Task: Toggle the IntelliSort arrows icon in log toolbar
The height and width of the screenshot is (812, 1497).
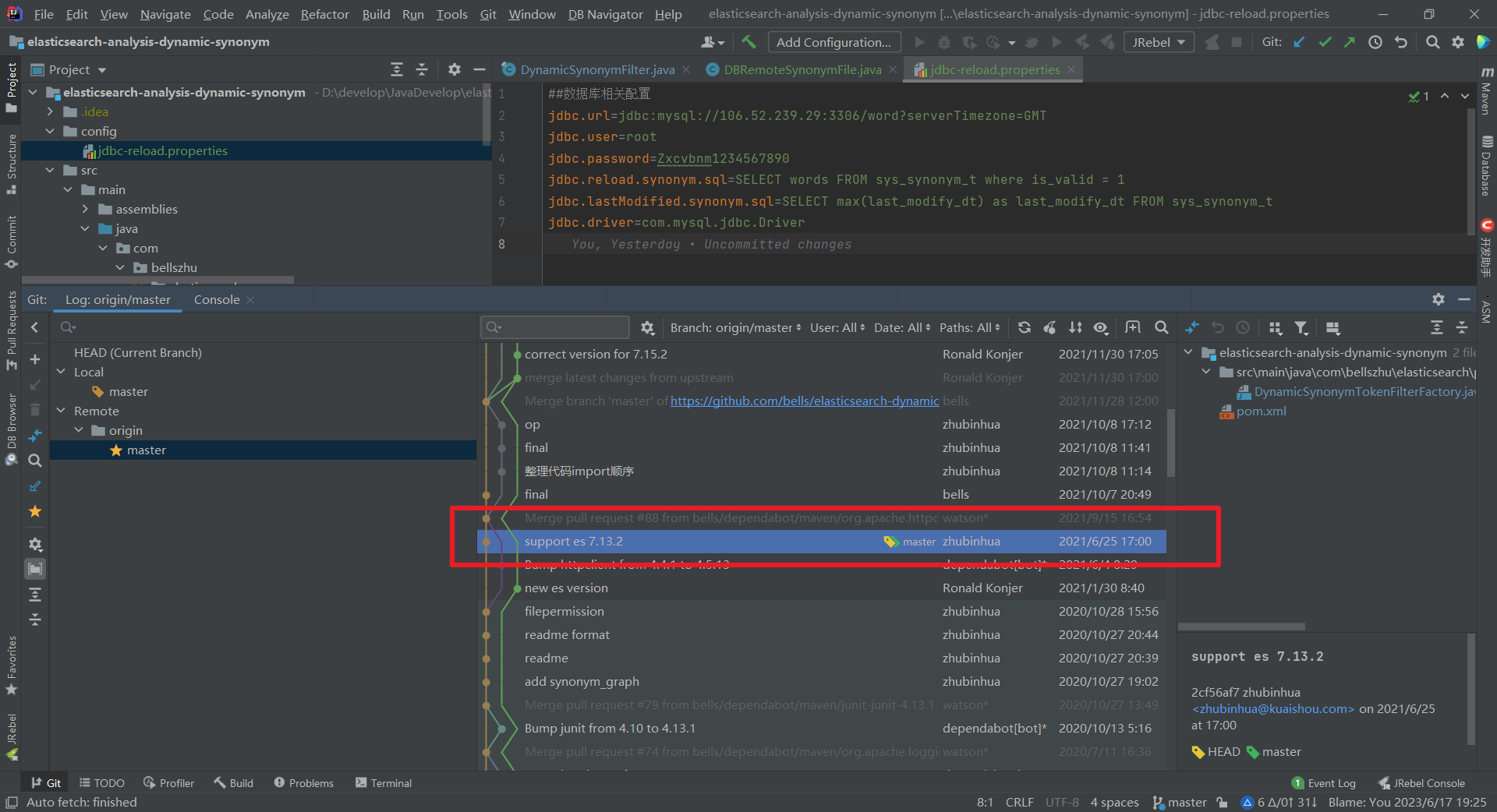Action: (1076, 327)
